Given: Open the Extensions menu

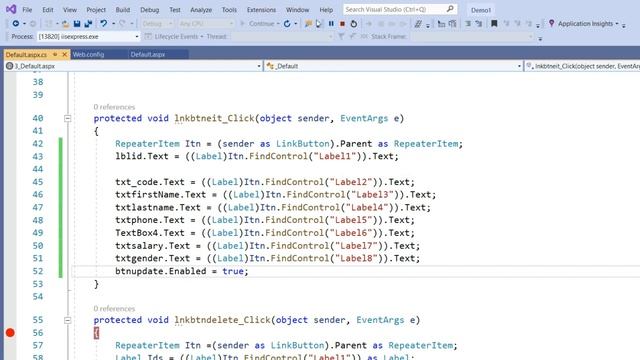Looking at the screenshot, I should [261, 9].
